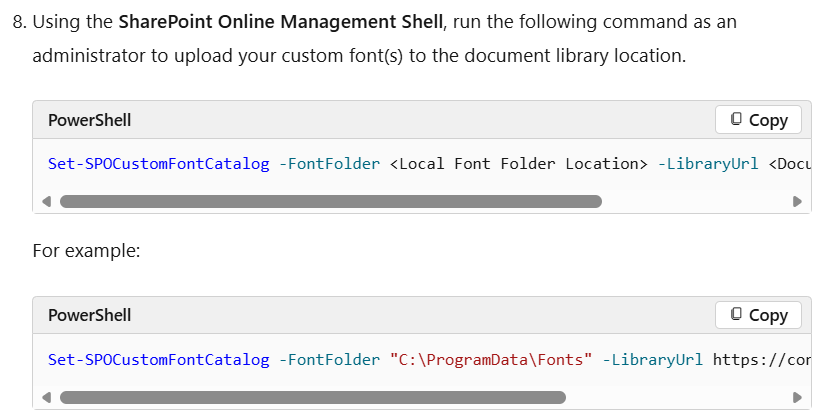Click '-FontFolder' parameter in first code block

click(x=329, y=164)
